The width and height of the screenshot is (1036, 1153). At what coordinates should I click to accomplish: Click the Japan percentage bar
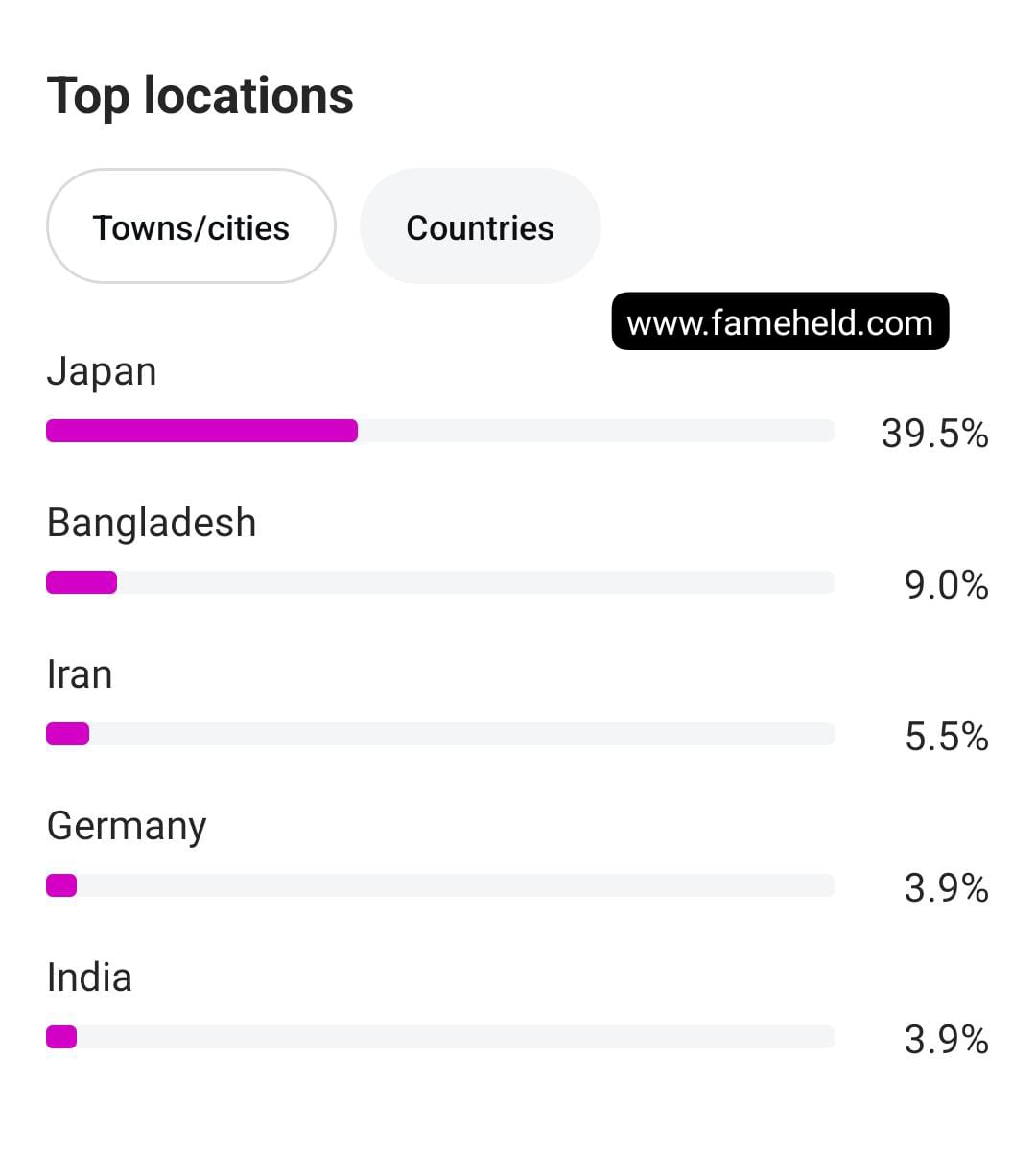click(x=201, y=431)
